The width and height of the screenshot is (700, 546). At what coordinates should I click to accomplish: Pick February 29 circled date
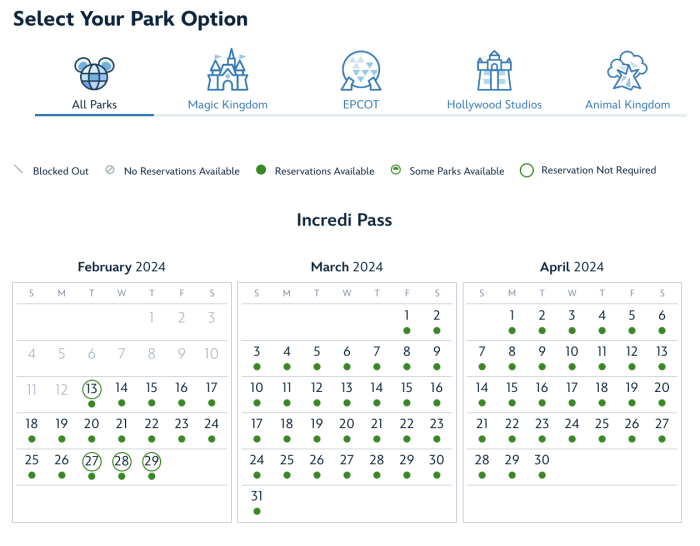coord(152,460)
